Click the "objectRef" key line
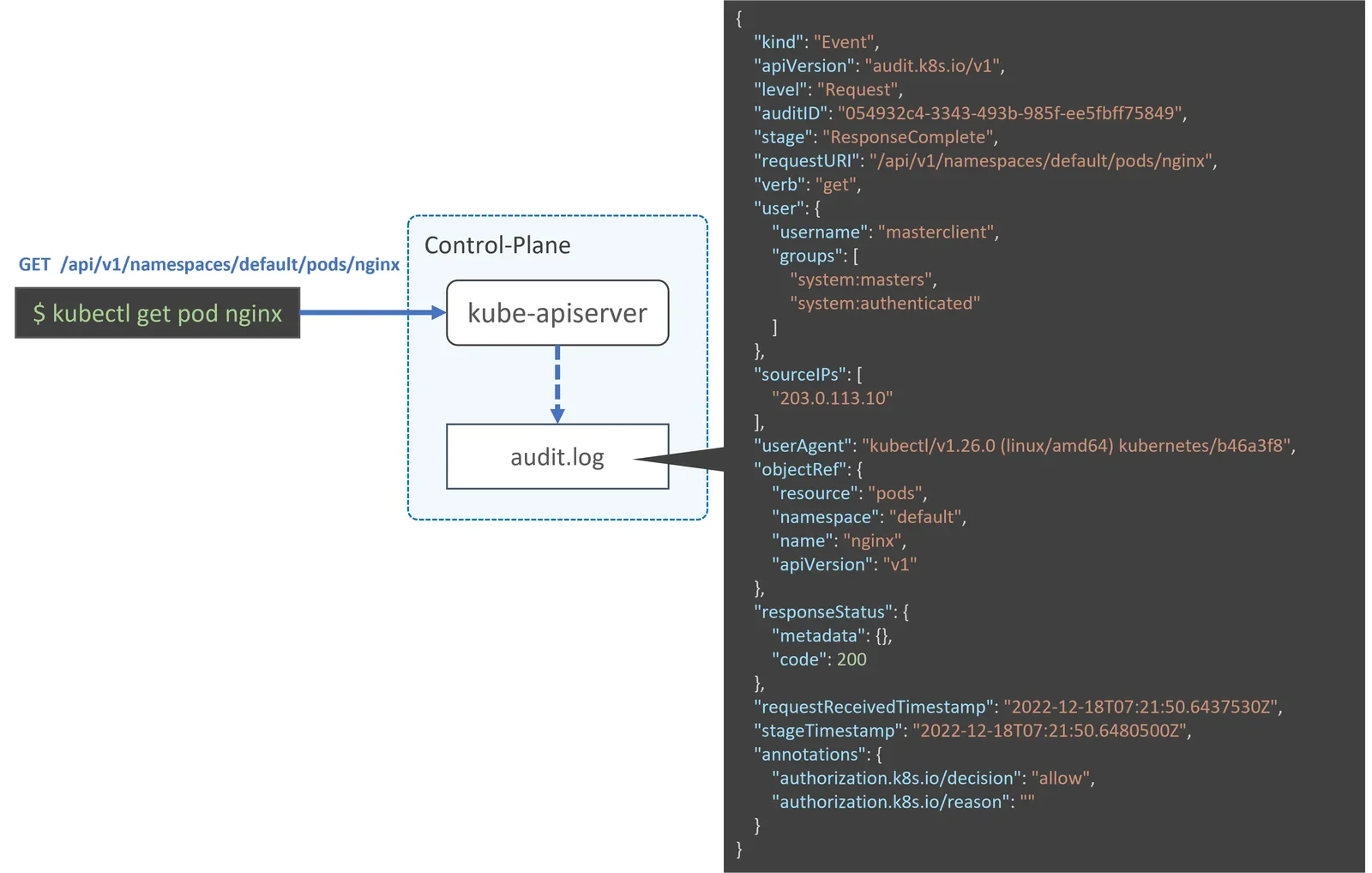This screenshot has width=1372, height=873. 808,469
